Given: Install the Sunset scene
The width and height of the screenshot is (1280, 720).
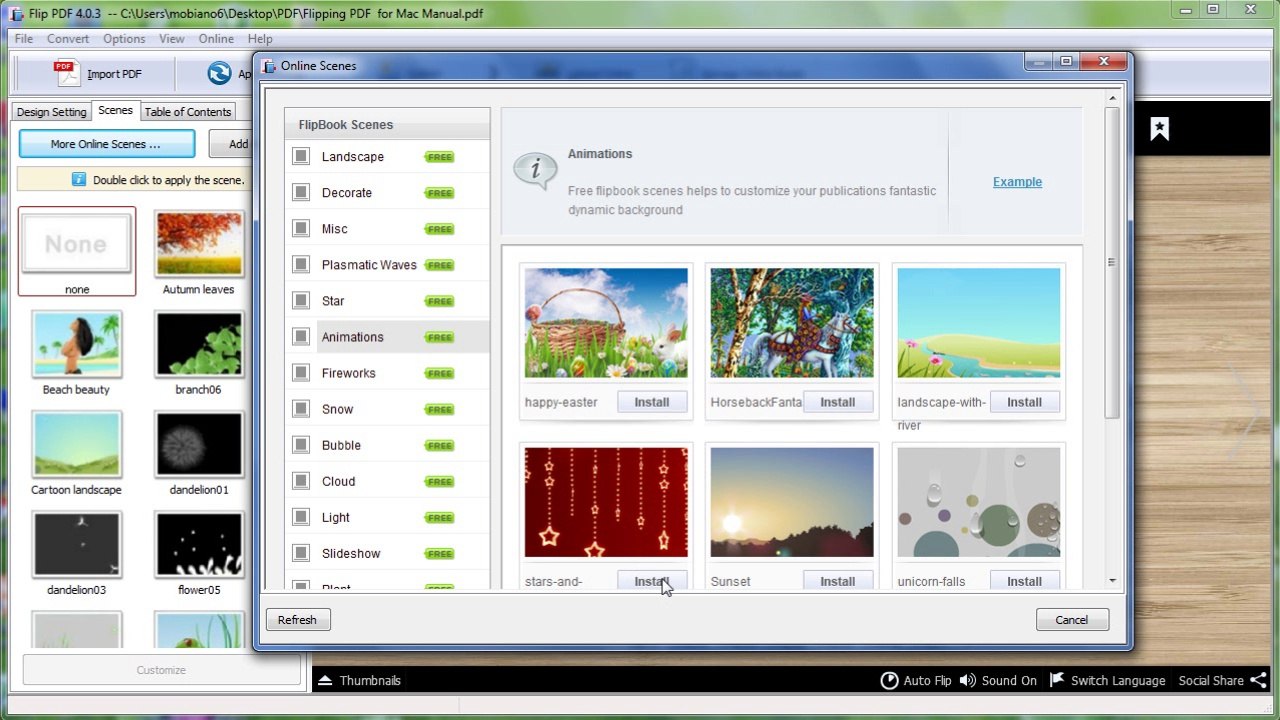Looking at the screenshot, I should [837, 581].
